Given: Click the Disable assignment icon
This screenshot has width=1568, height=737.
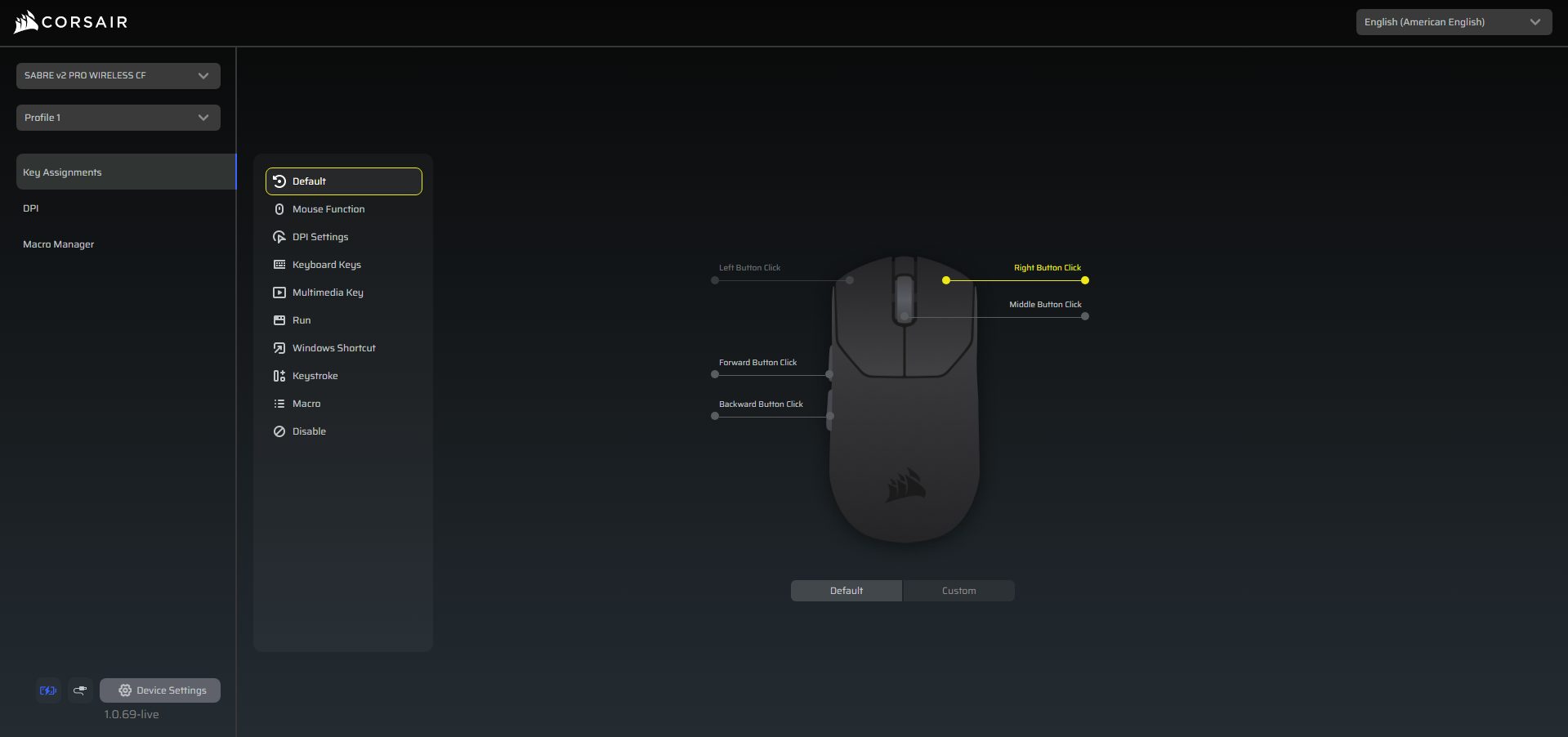Looking at the screenshot, I should (279, 431).
